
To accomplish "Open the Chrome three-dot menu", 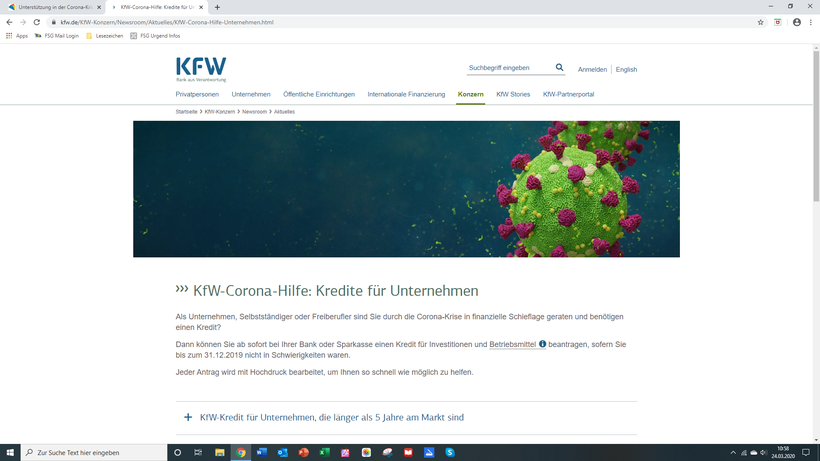I will pyautogui.click(x=811, y=22).
